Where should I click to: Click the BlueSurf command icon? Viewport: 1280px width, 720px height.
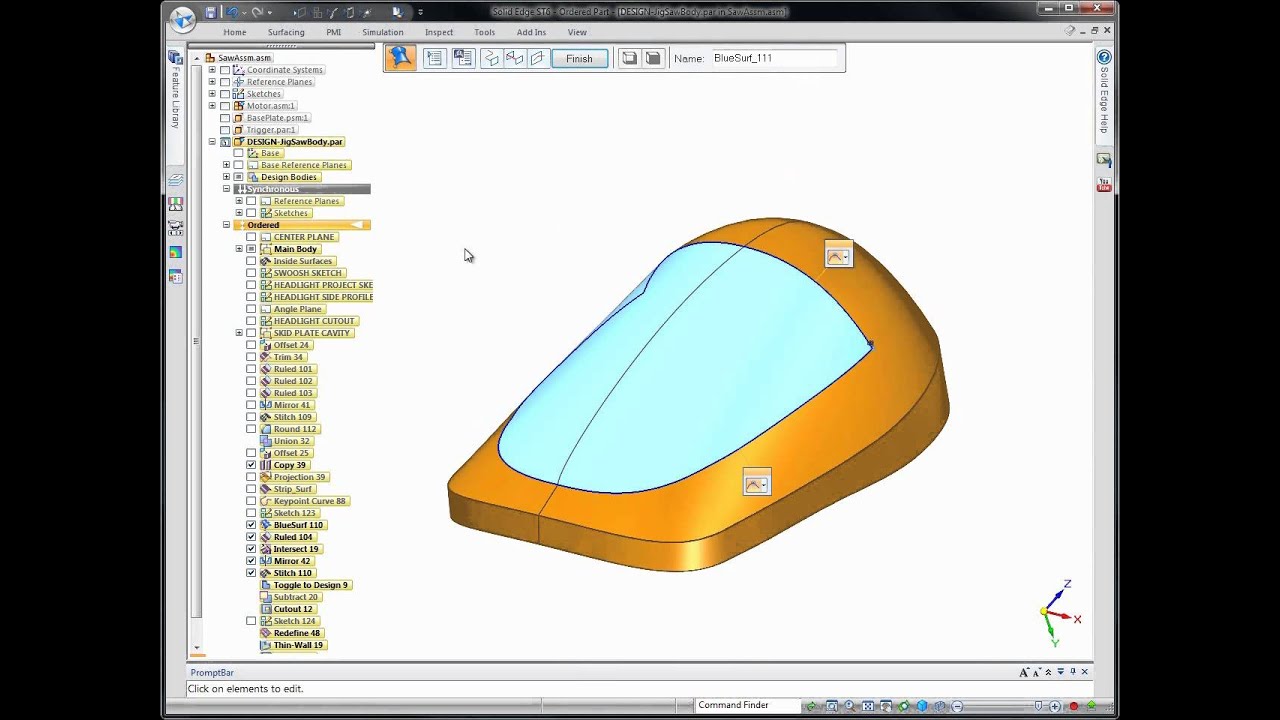click(x=400, y=58)
